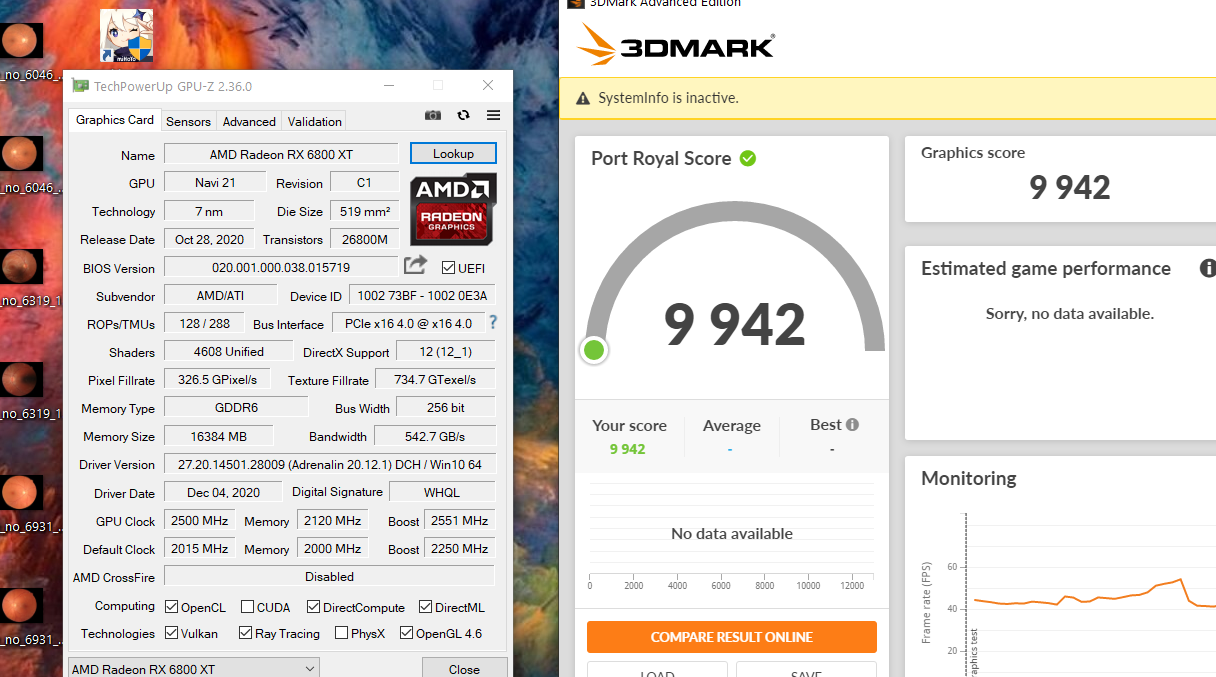Image resolution: width=1216 pixels, height=677 pixels.
Task: Click the Boost 2551 MHz value
Action: pyautogui.click(x=460, y=520)
